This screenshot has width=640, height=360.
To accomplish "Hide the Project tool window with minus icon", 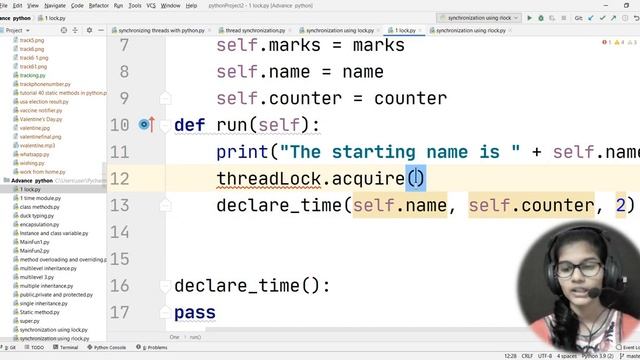I will tap(101, 30).
